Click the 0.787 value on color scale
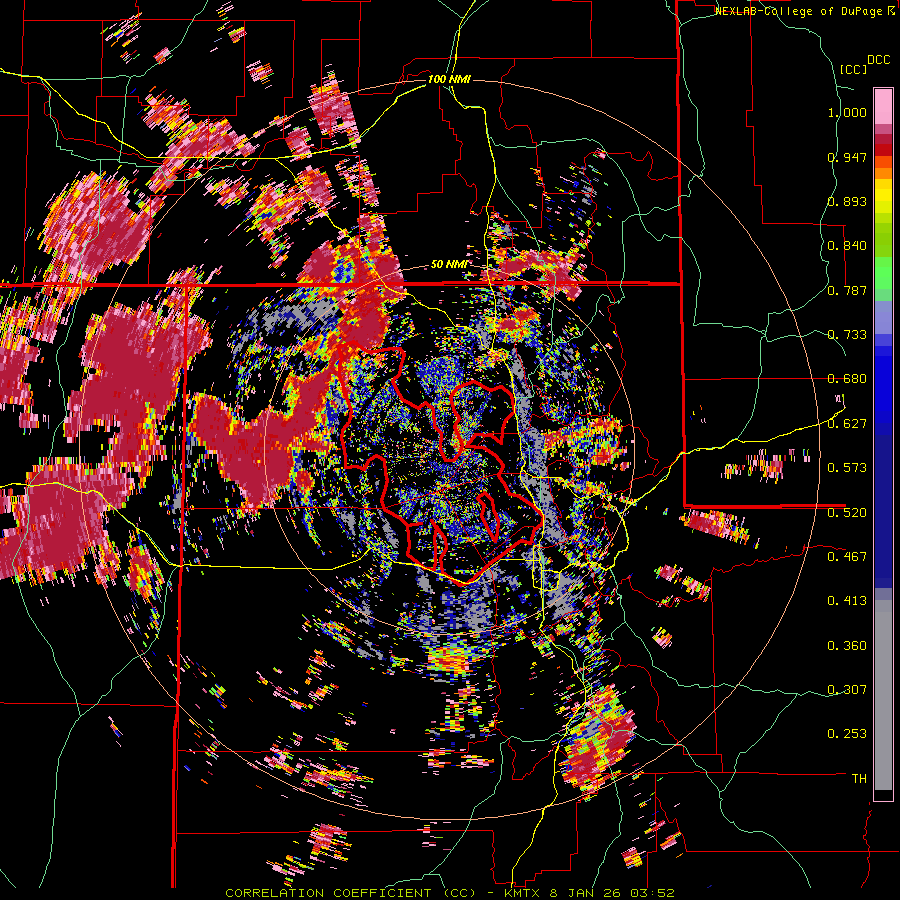Viewport: 900px width, 900px height. (847, 290)
